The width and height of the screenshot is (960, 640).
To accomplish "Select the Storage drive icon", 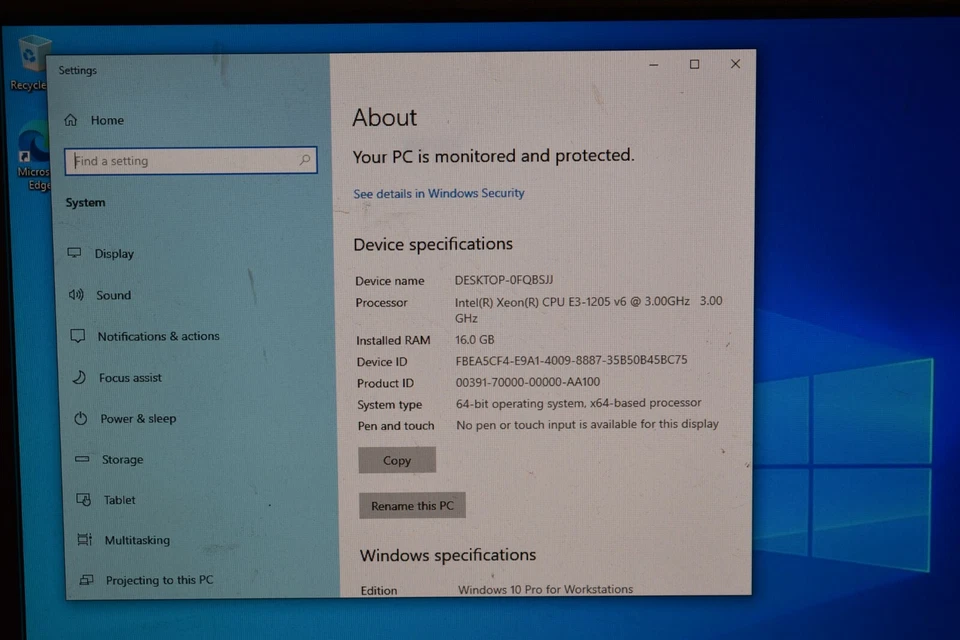I will pyautogui.click(x=82, y=460).
